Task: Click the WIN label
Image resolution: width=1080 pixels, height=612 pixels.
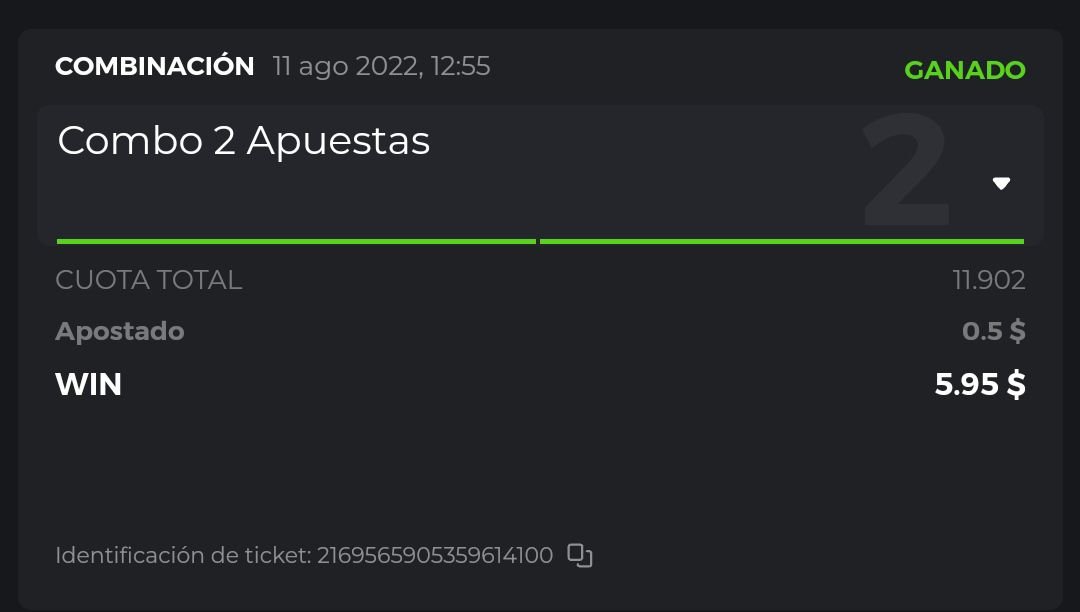Action: [x=89, y=384]
